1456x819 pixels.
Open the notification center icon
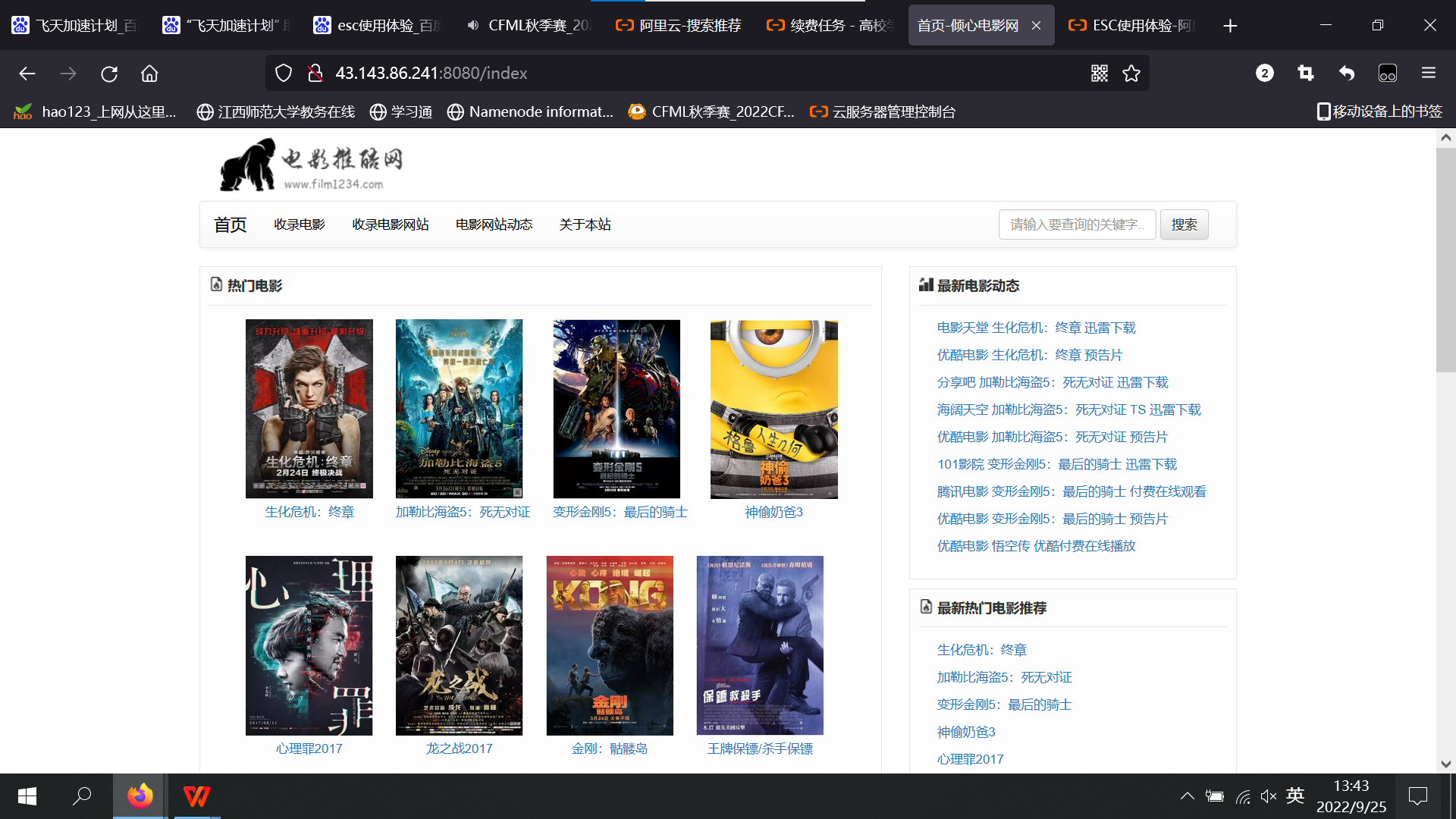pos(1418,796)
